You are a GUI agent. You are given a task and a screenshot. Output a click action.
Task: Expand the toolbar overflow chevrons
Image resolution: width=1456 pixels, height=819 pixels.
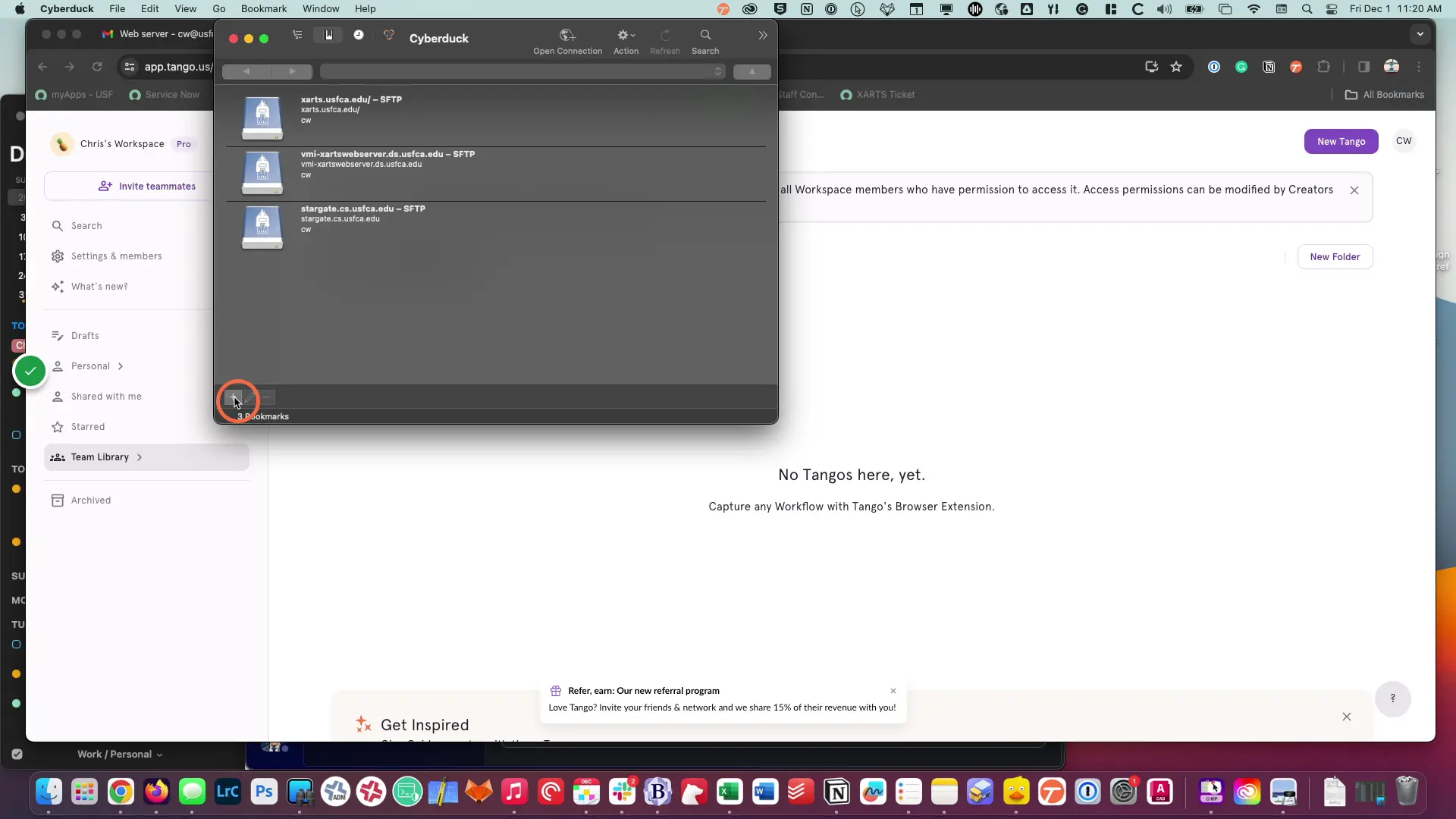pyautogui.click(x=763, y=36)
